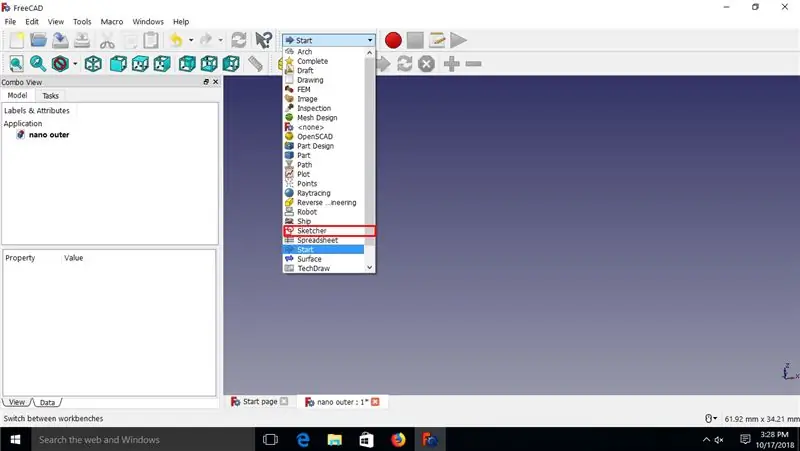Switch to the Tasks tab

pyautogui.click(x=51, y=95)
